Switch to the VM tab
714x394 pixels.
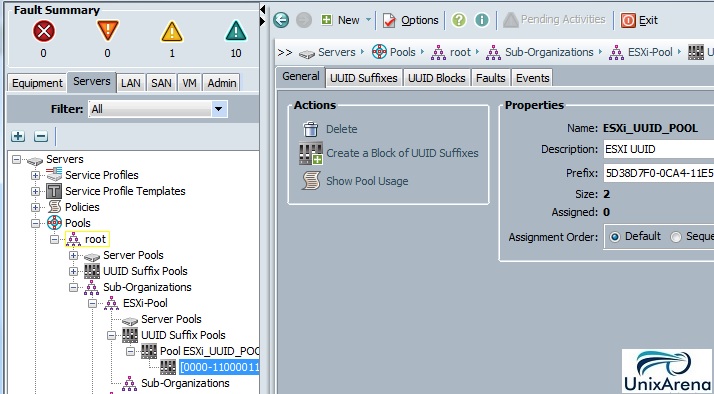(189, 83)
